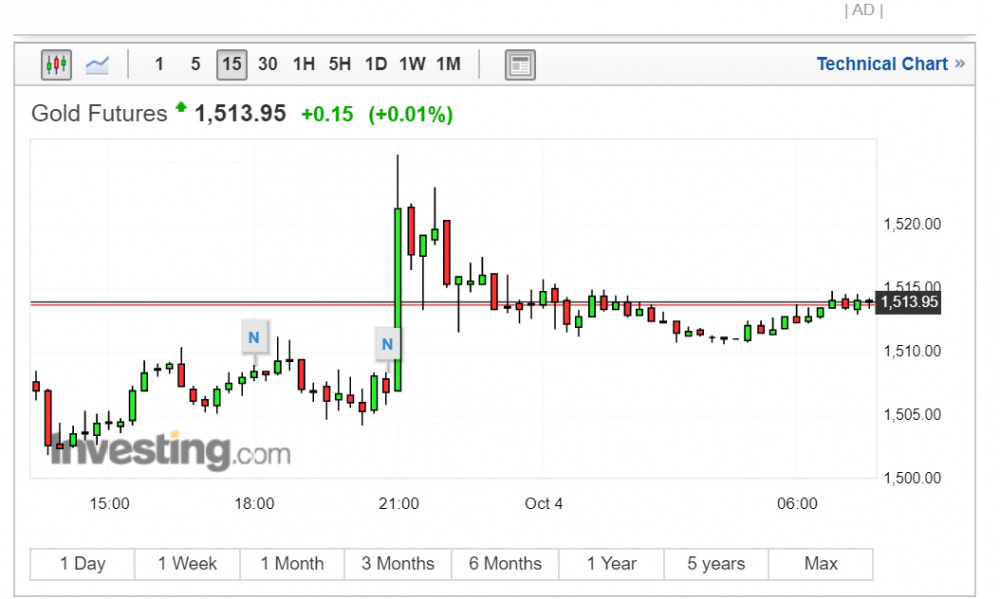The height and width of the screenshot is (599, 1000).
Task: Select the 5 minute interval
Action: coord(195,64)
